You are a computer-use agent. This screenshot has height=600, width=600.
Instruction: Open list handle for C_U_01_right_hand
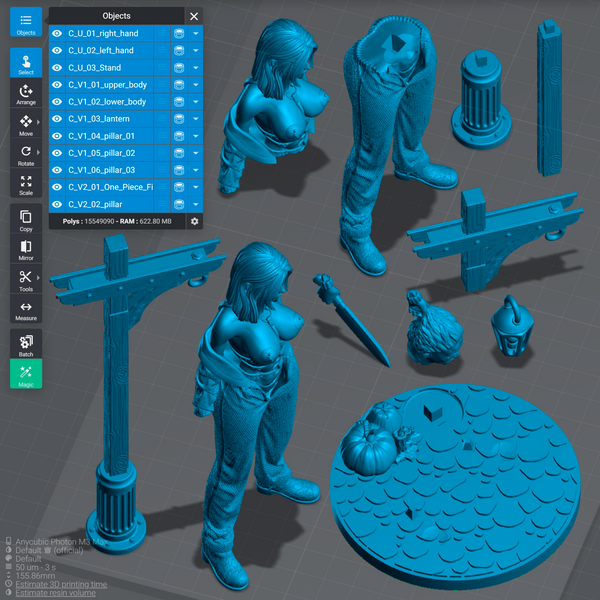(162, 33)
